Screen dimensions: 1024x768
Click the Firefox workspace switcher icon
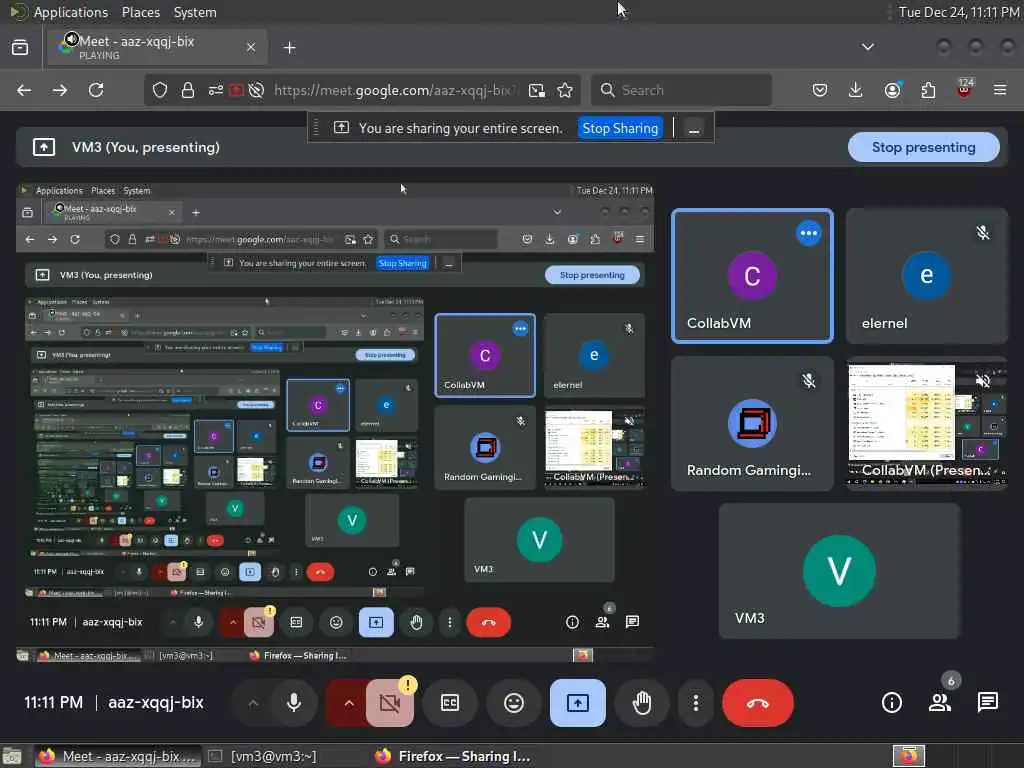click(x=909, y=756)
